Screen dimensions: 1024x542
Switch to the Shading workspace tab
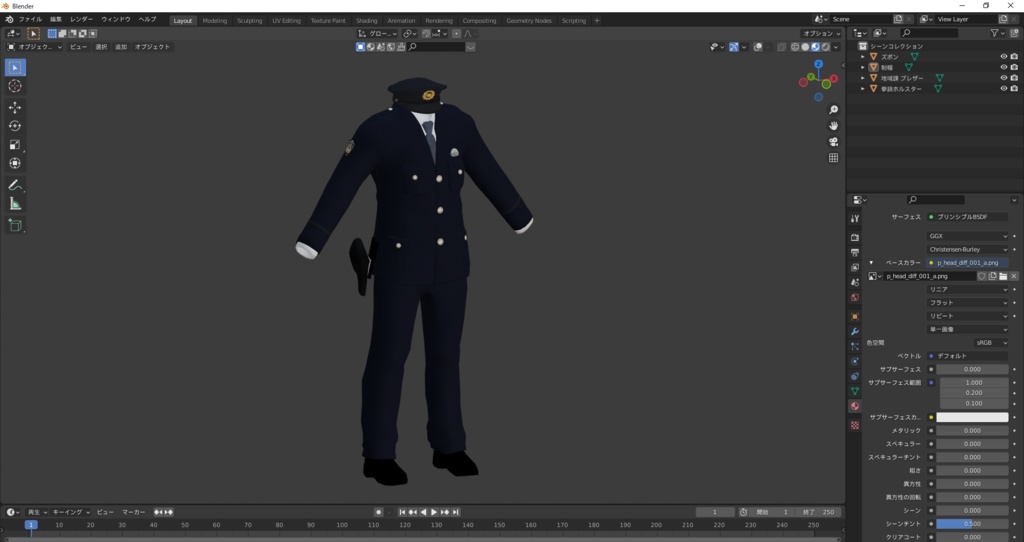click(x=366, y=21)
